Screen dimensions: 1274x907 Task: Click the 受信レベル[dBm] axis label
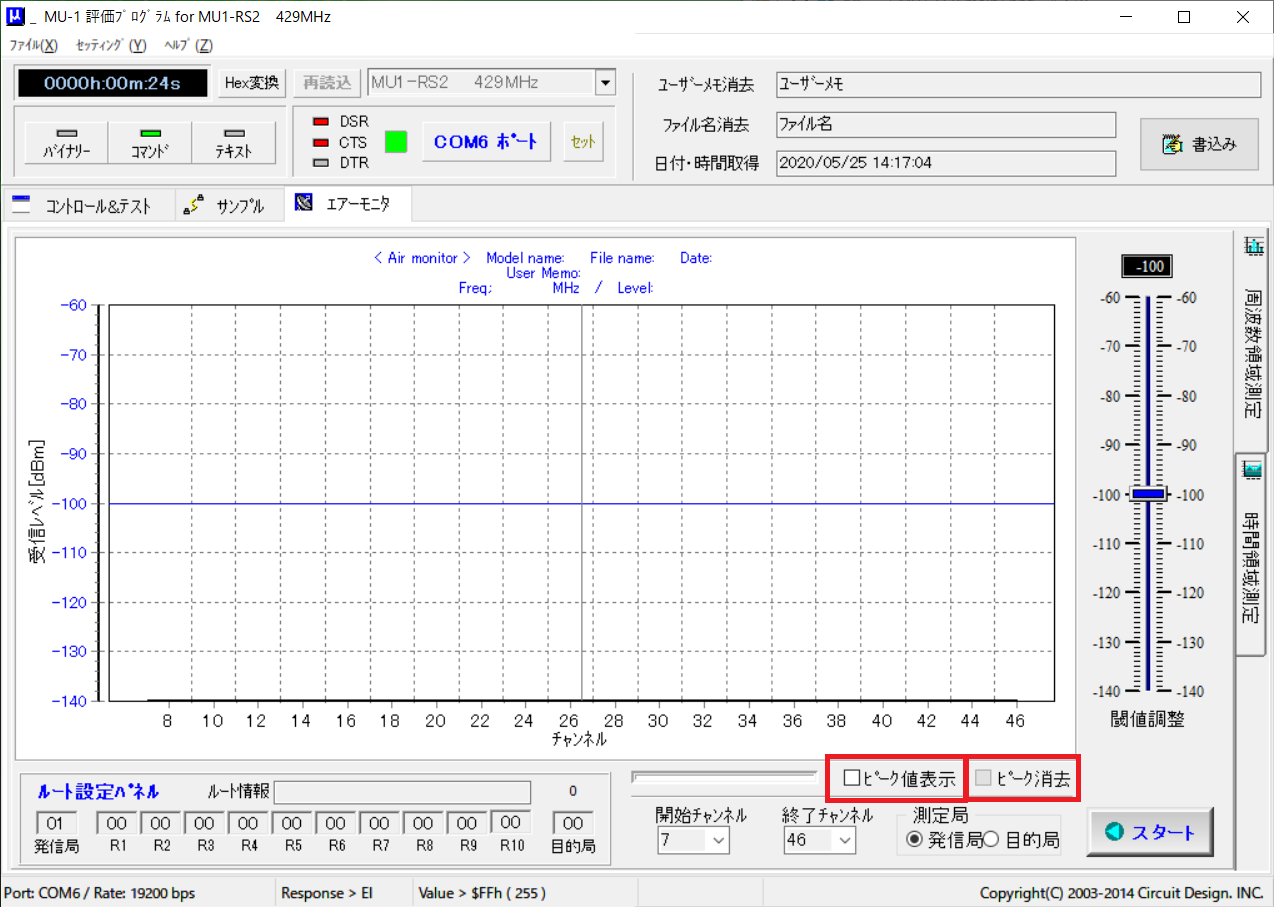[37, 502]
